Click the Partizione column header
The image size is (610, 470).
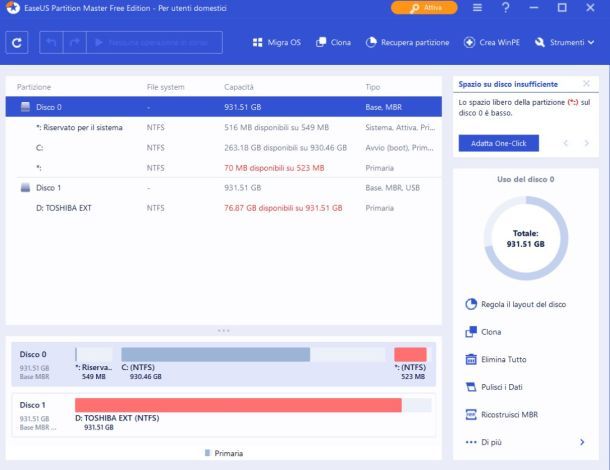(x=34, y=87)
